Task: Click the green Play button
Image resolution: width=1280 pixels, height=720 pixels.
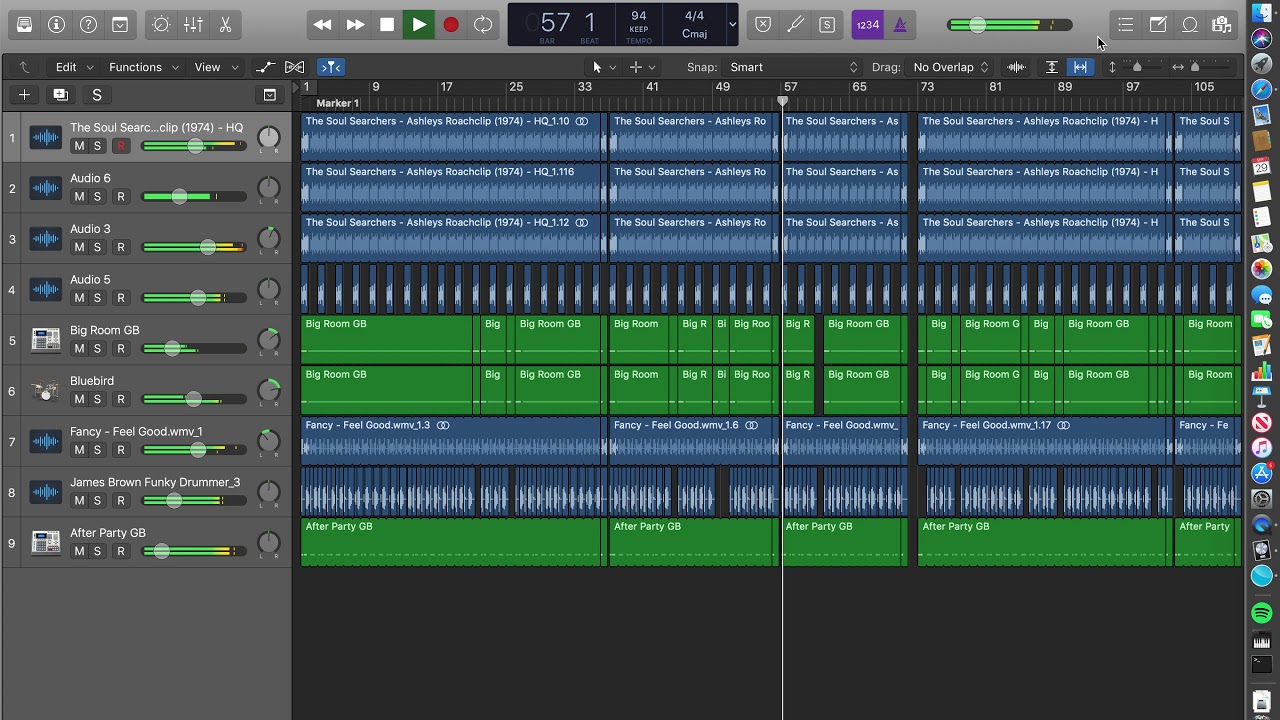Action: [419, 25]
